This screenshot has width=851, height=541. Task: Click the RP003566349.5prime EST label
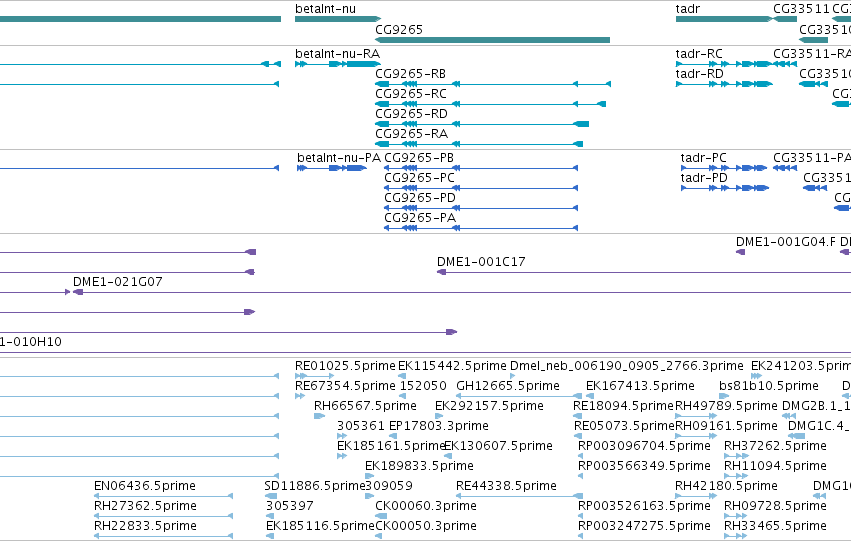(x=644, y=467)
